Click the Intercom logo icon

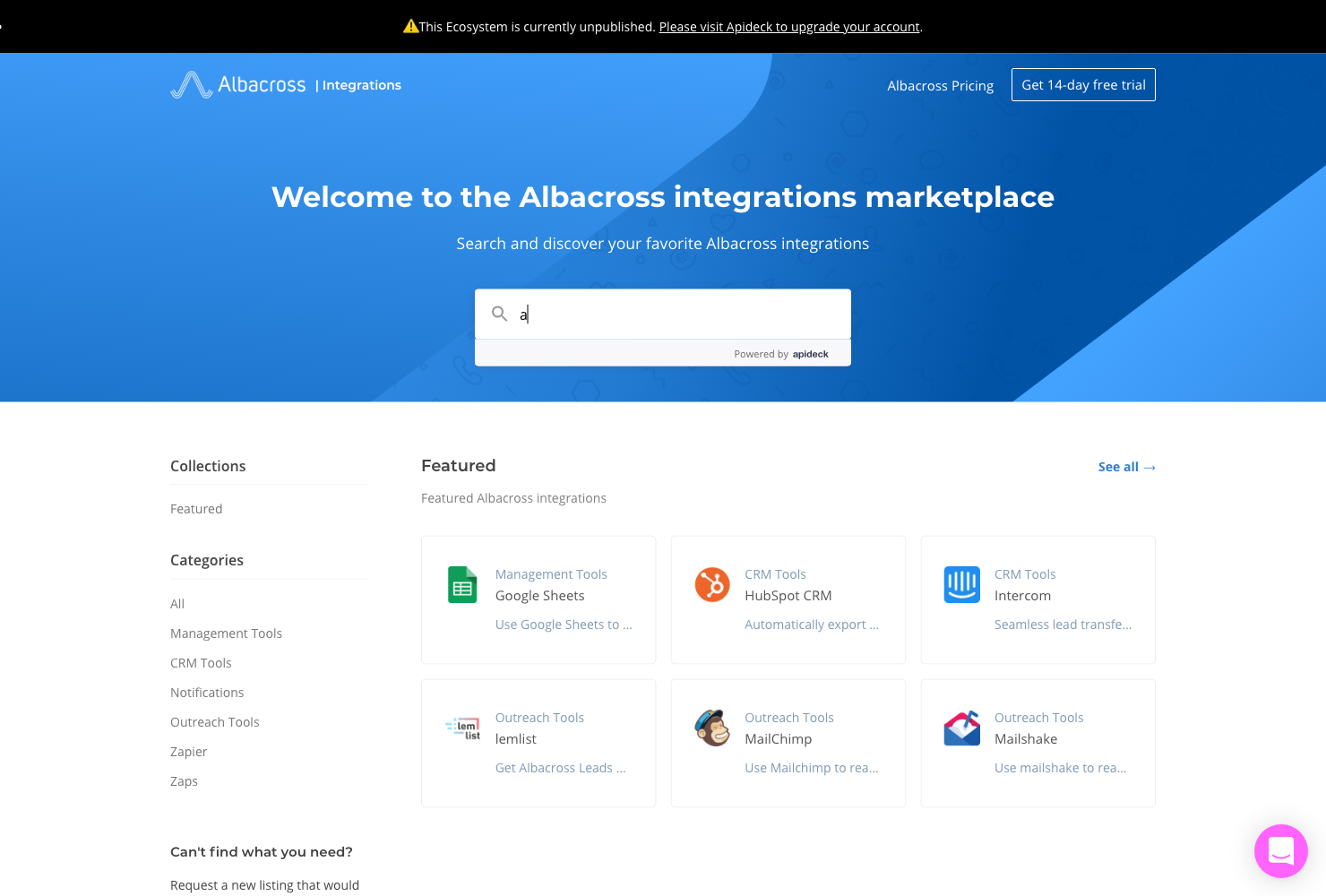pyautogui.click(x=962, y=585)
